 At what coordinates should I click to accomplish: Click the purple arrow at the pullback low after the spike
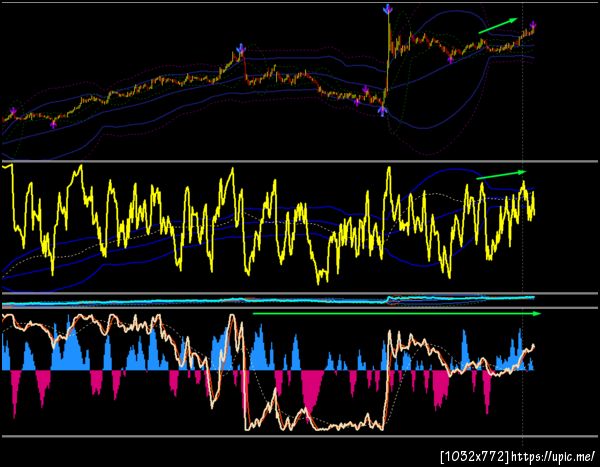pyautogui.click(x=451, y=60)
